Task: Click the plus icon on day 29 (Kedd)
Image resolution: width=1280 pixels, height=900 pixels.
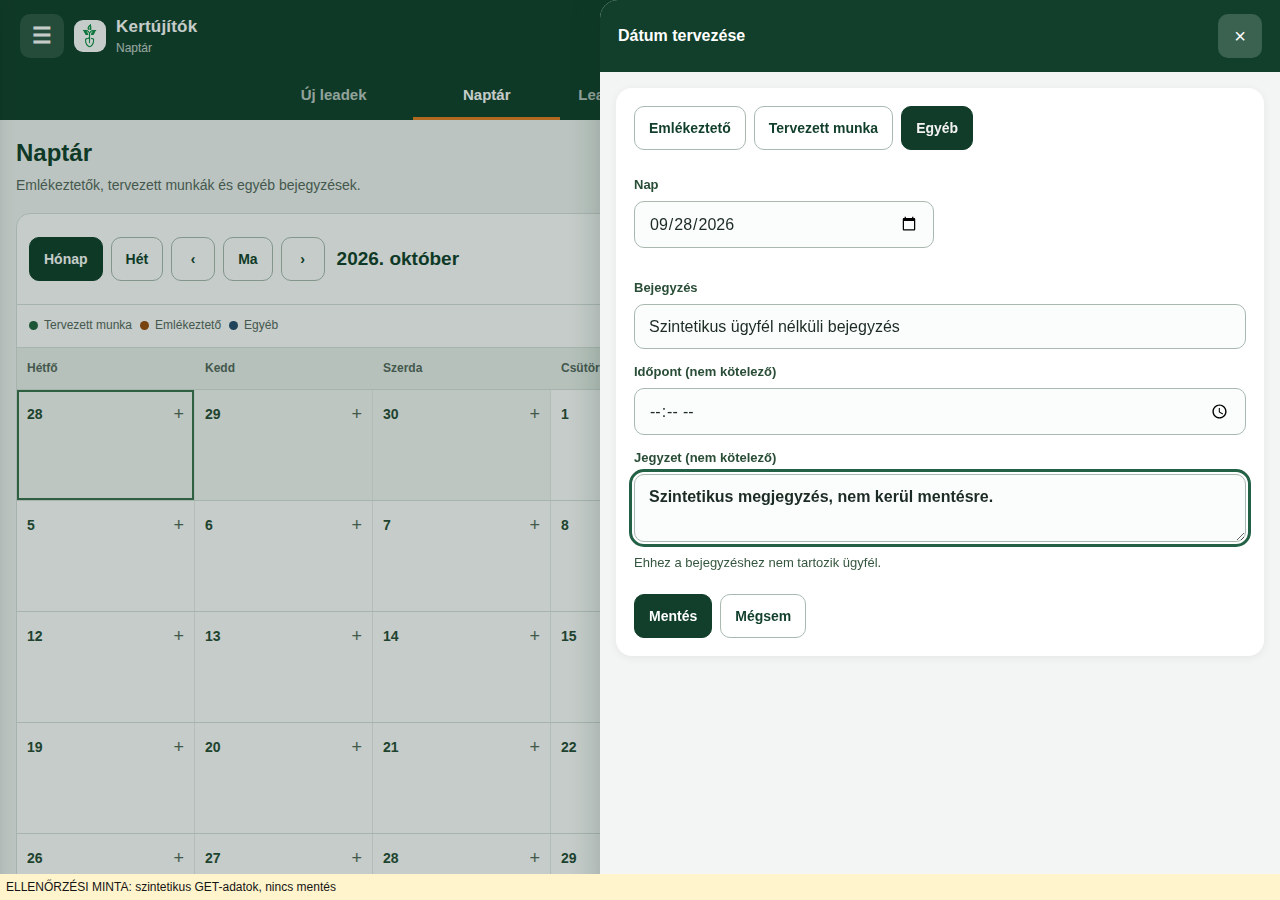Action: click(357, 413)
